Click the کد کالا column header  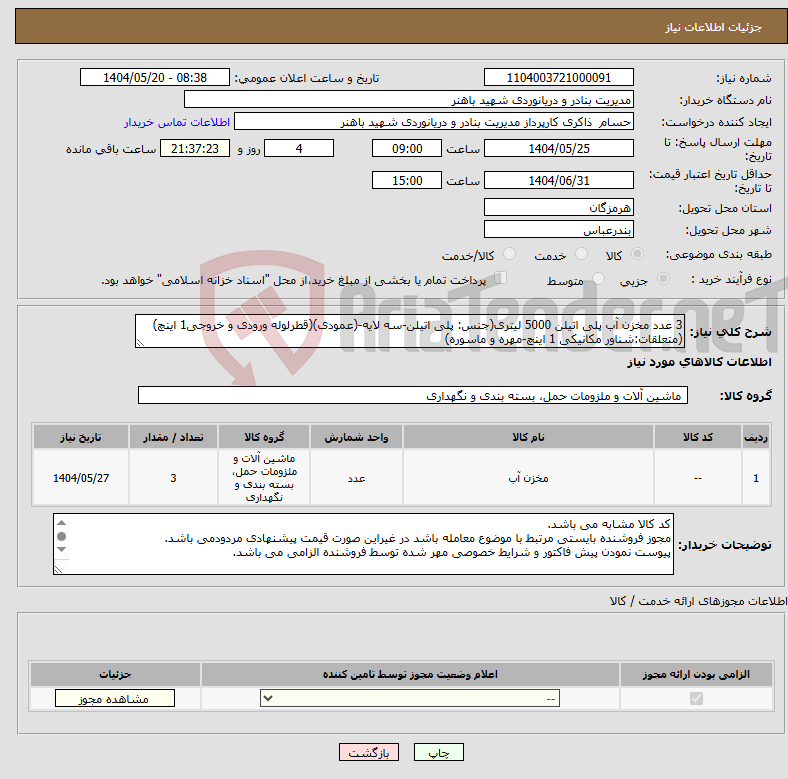698,437
